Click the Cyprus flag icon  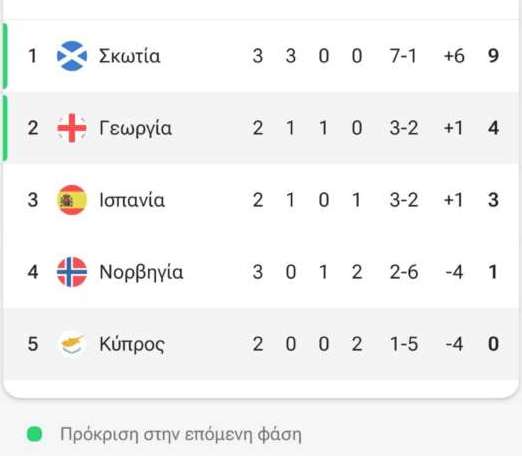(x=72, y=344)
